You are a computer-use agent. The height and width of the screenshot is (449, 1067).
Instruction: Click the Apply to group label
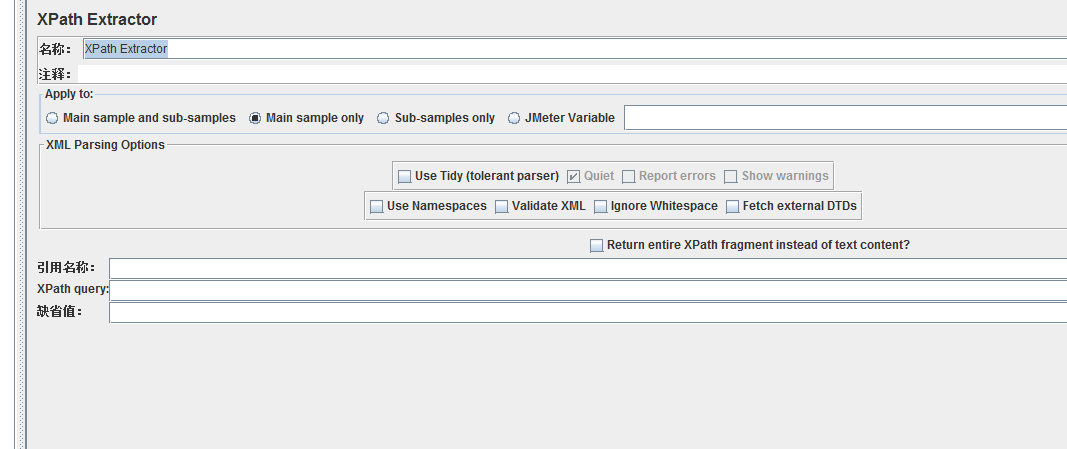tap(69, 94)
